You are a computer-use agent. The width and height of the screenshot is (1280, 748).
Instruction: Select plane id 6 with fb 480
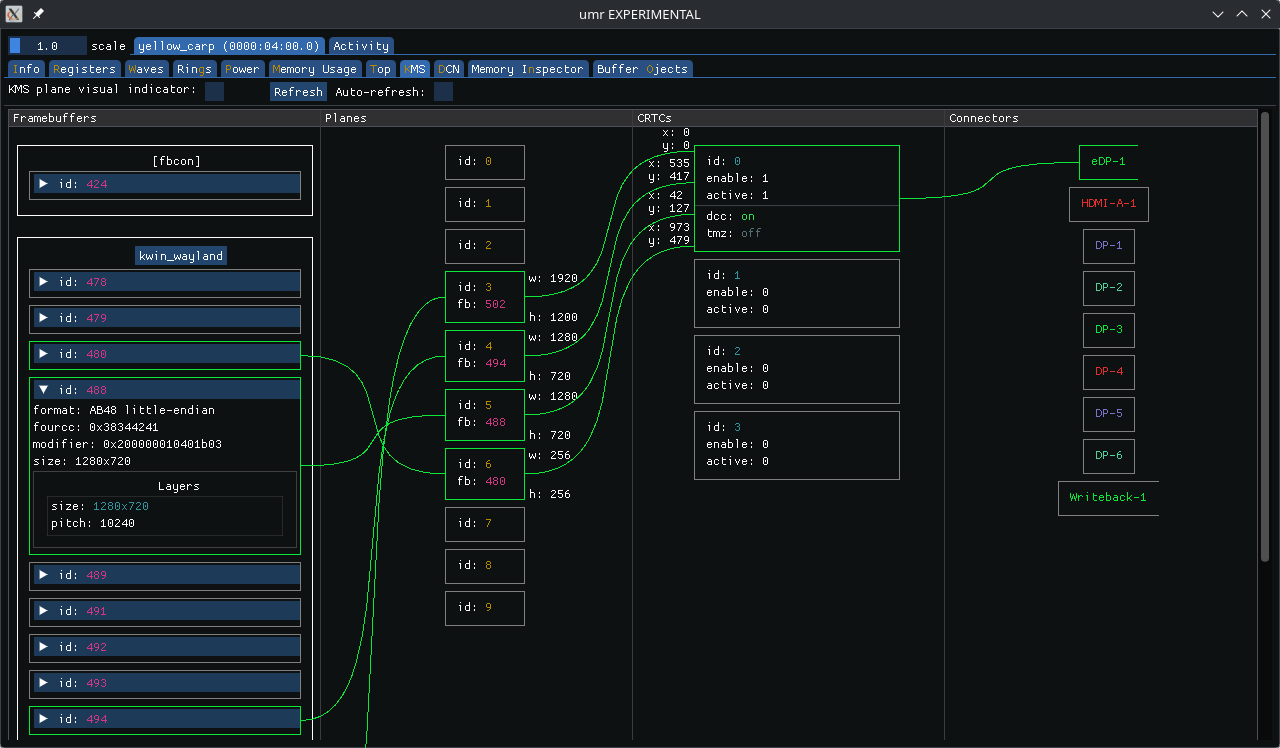485,473
